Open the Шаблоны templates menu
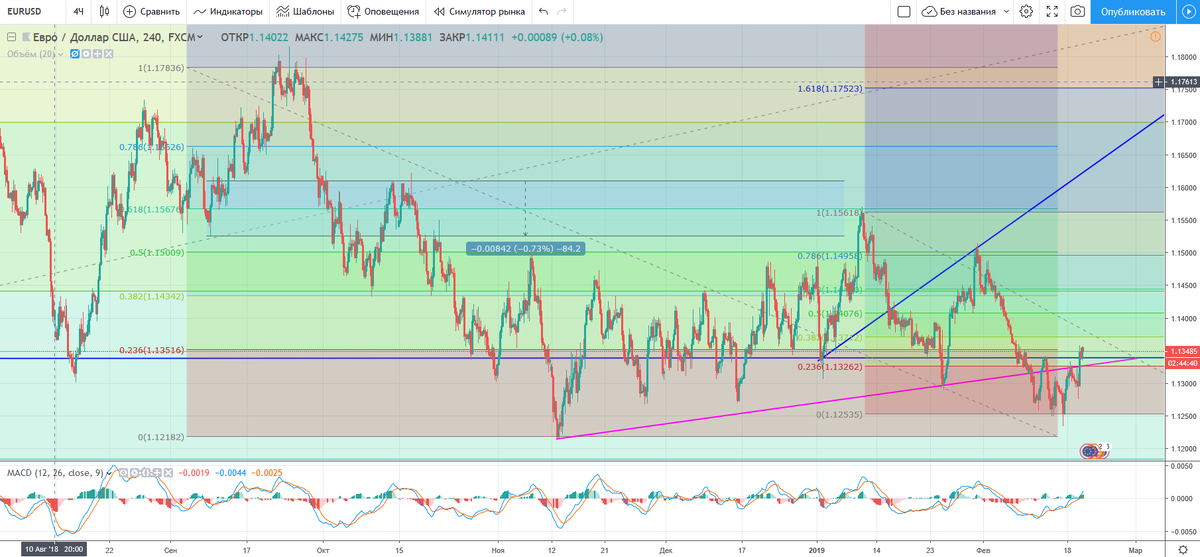1200x557 pixels. (x=306, y=12)
